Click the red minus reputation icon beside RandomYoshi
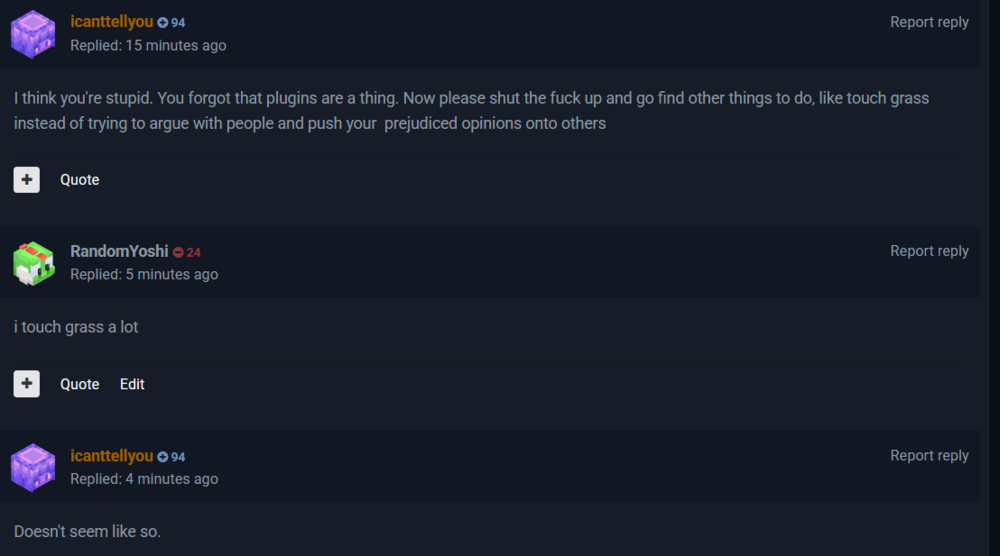Image resolution: width=1000 pixels, height=556 pixels. [178, 252]
